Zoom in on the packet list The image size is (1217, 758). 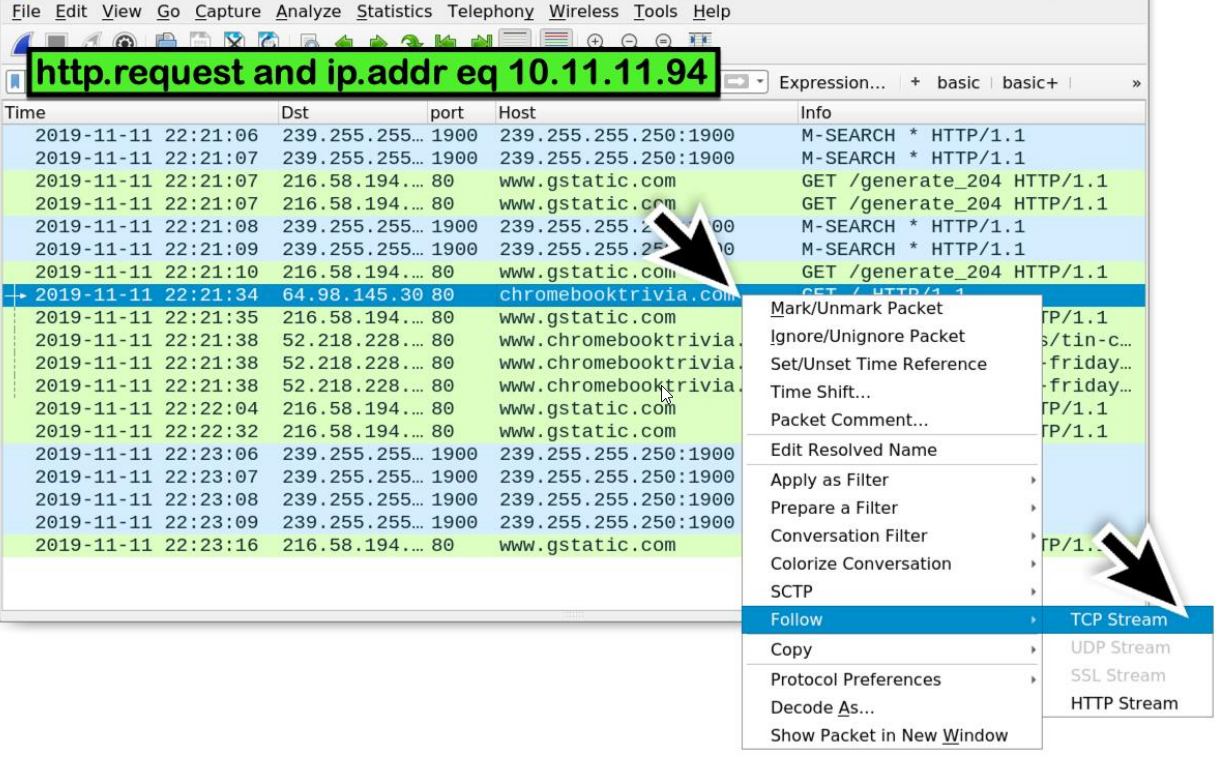596,42
